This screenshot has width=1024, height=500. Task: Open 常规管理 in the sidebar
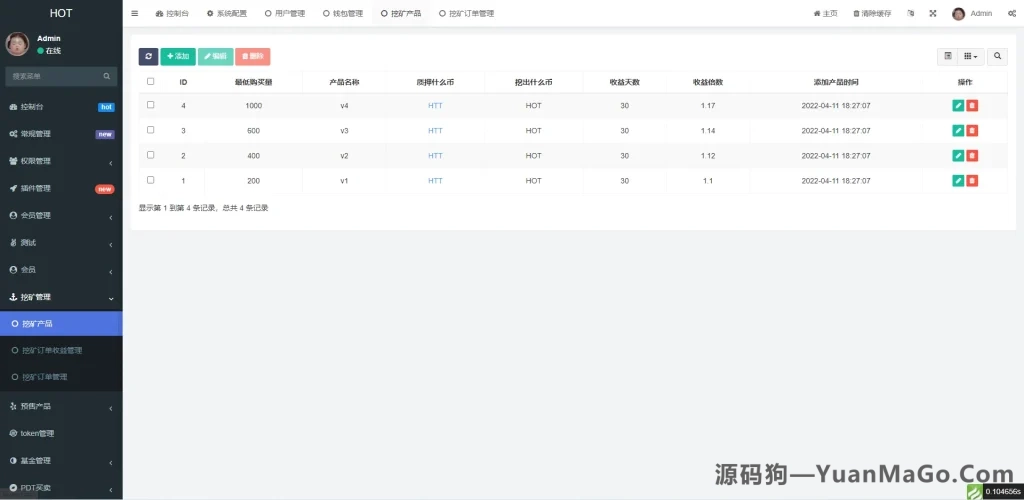[x=61, y=134]
